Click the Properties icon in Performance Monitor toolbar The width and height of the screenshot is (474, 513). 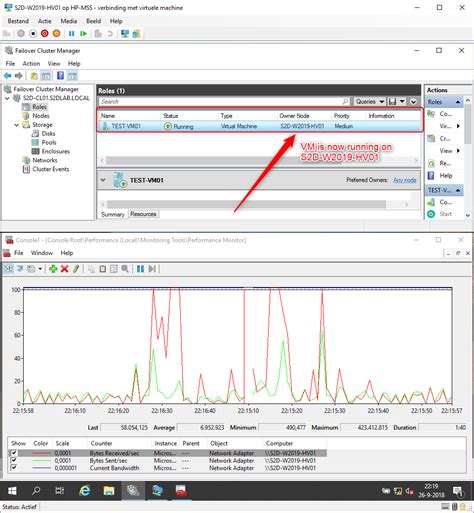click(114, 269)
